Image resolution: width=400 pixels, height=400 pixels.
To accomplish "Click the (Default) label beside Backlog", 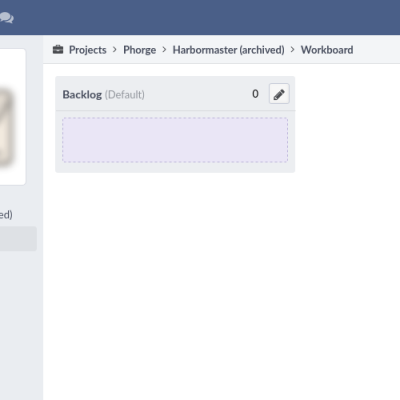I will (125, 94).
